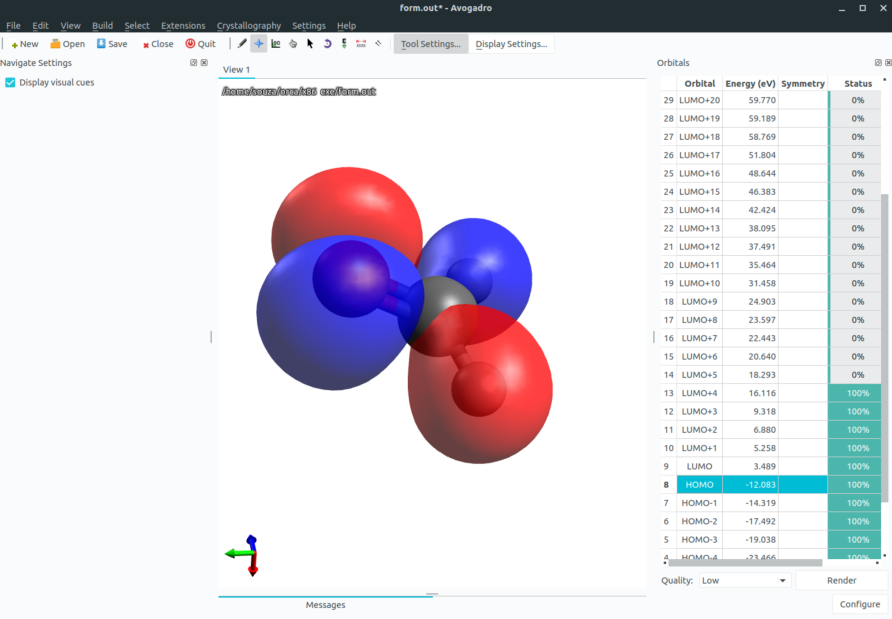The image size is (892, 619).
Task: Open the Extensions menu
Action: coord(183,25)
